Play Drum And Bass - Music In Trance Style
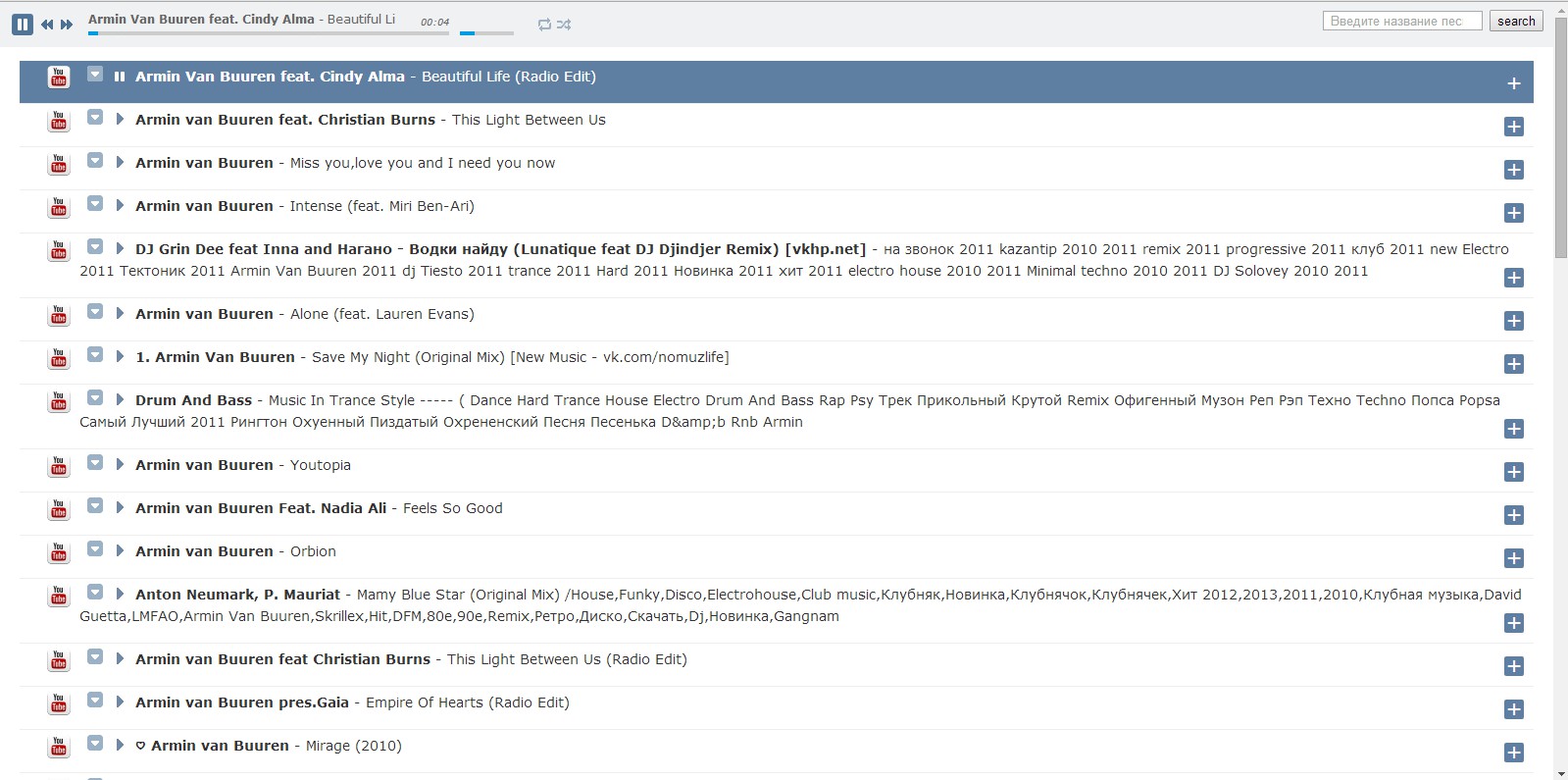This screenshot has height=780, width=1568. click(120, 400)
